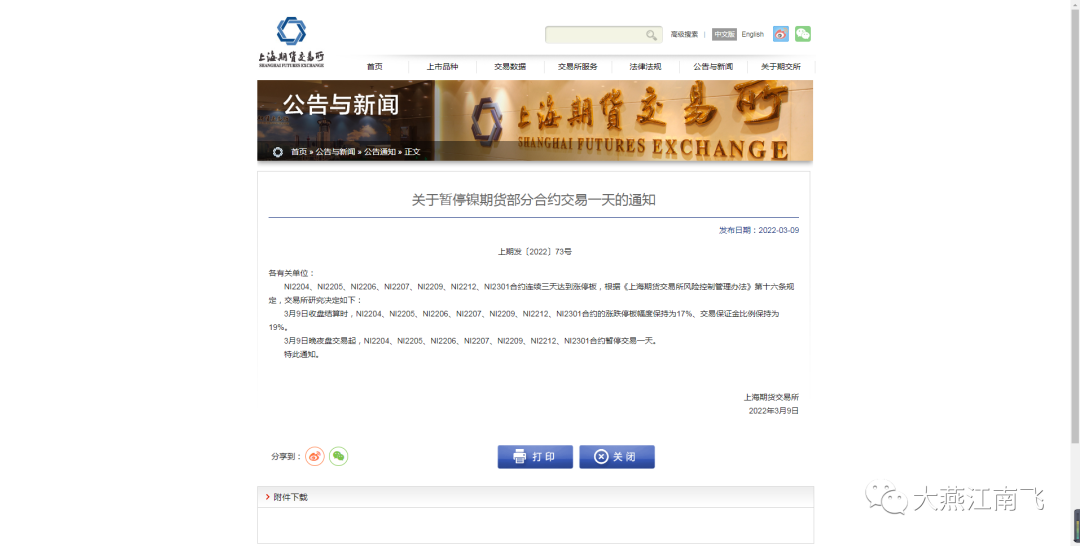Open the 交易所服务 menu
The width and height of the screenshot is (1080, 546).
578,67
